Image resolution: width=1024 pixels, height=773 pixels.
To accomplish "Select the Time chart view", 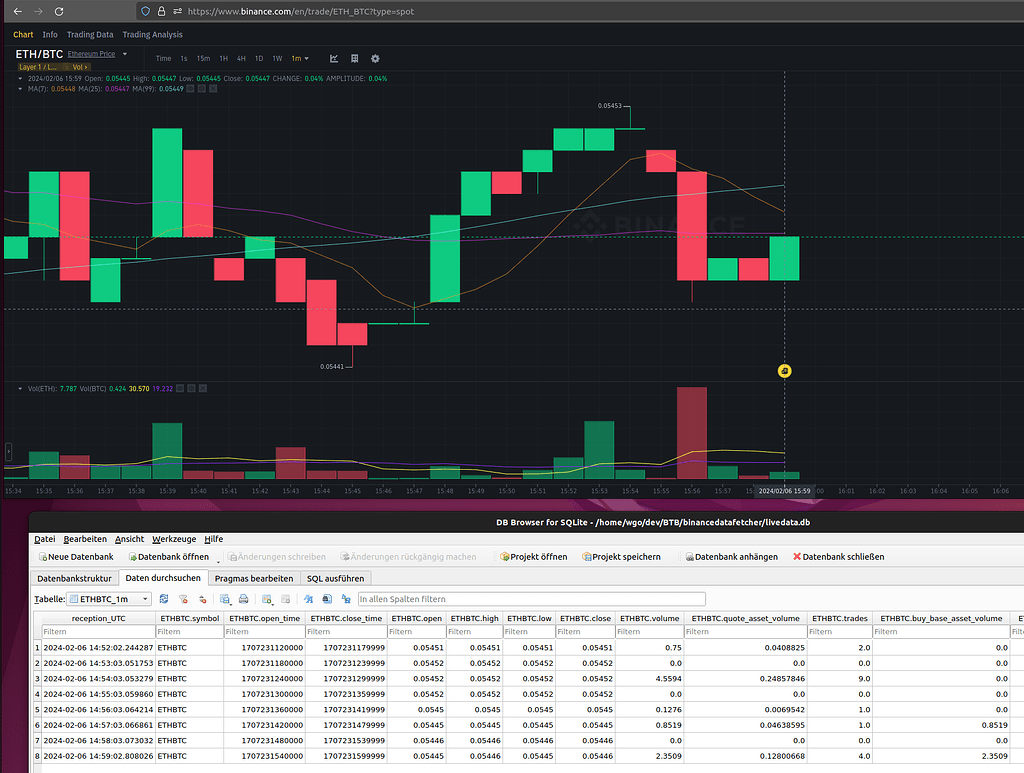I will pyautogui.click(x=163, y=58).
